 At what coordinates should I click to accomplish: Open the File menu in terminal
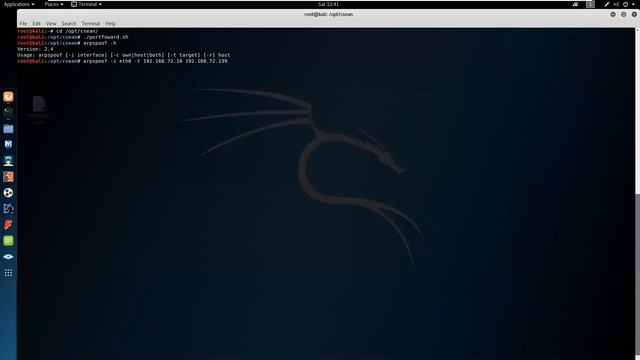click(23, 24)
